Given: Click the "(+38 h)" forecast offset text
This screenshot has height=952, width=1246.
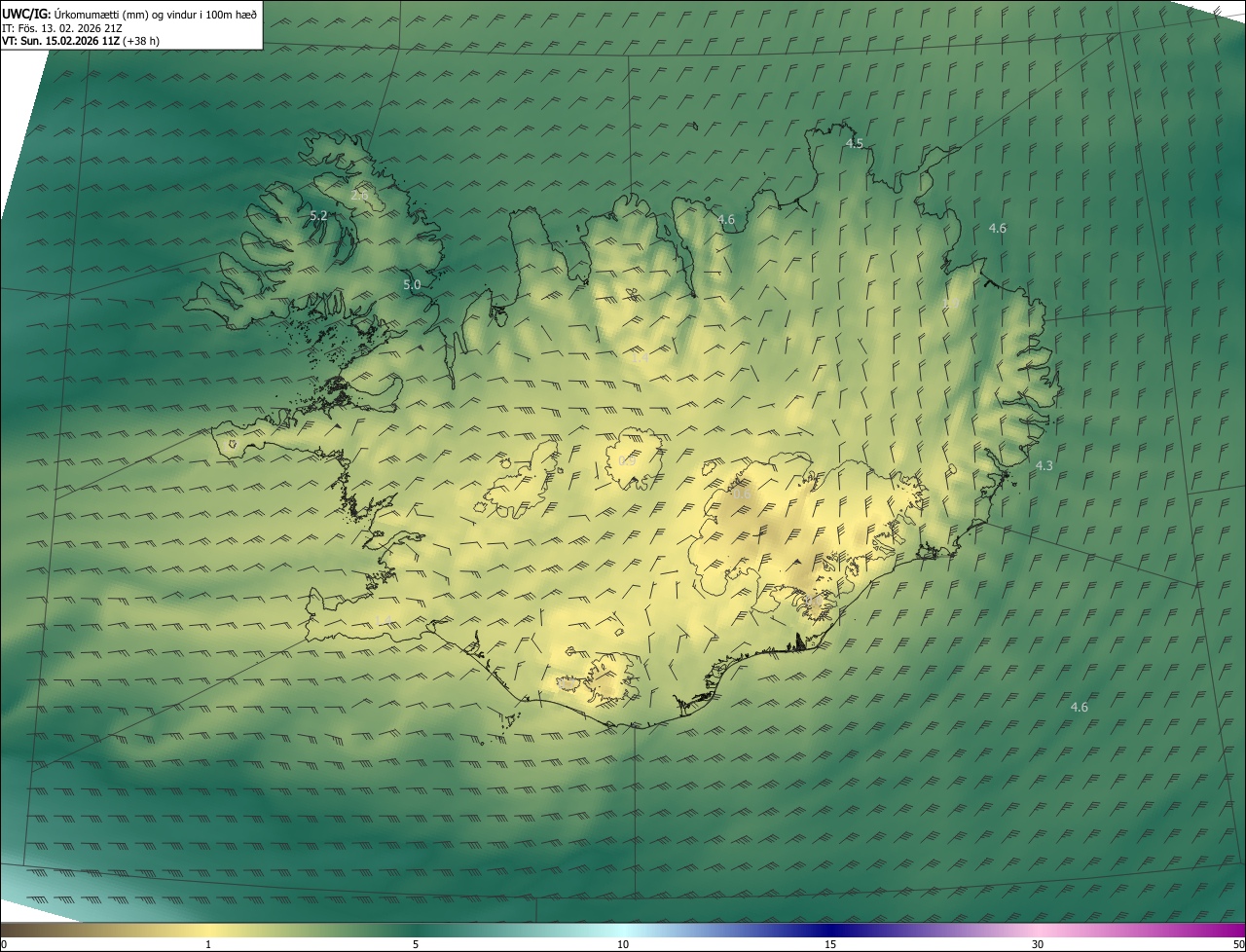Looking at the screenshot, I should [141, 41].
